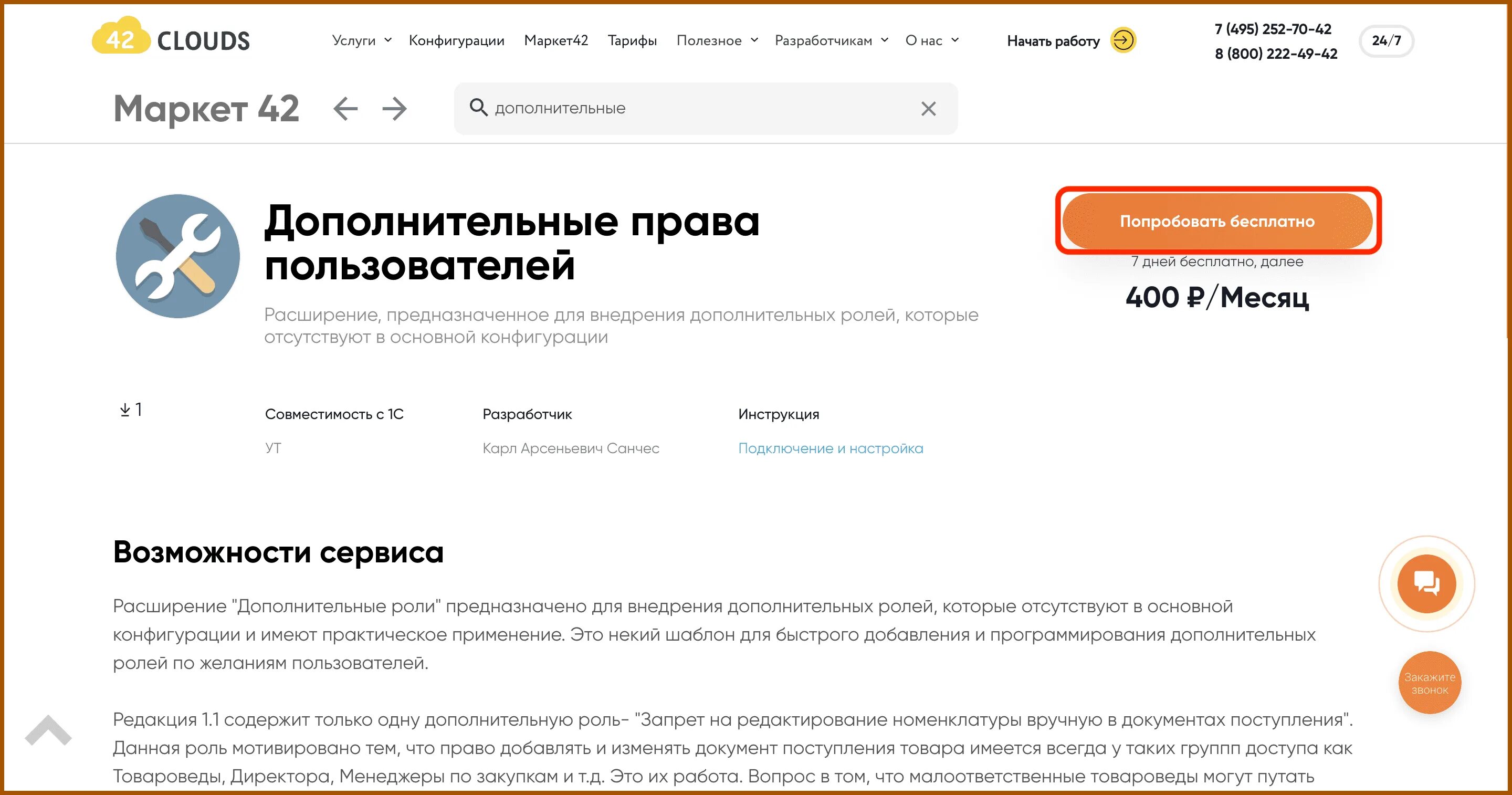The height and width of the screenshot is (795, 1512).
Task: Go to the 'Тарифы' page
Action: 632,40
